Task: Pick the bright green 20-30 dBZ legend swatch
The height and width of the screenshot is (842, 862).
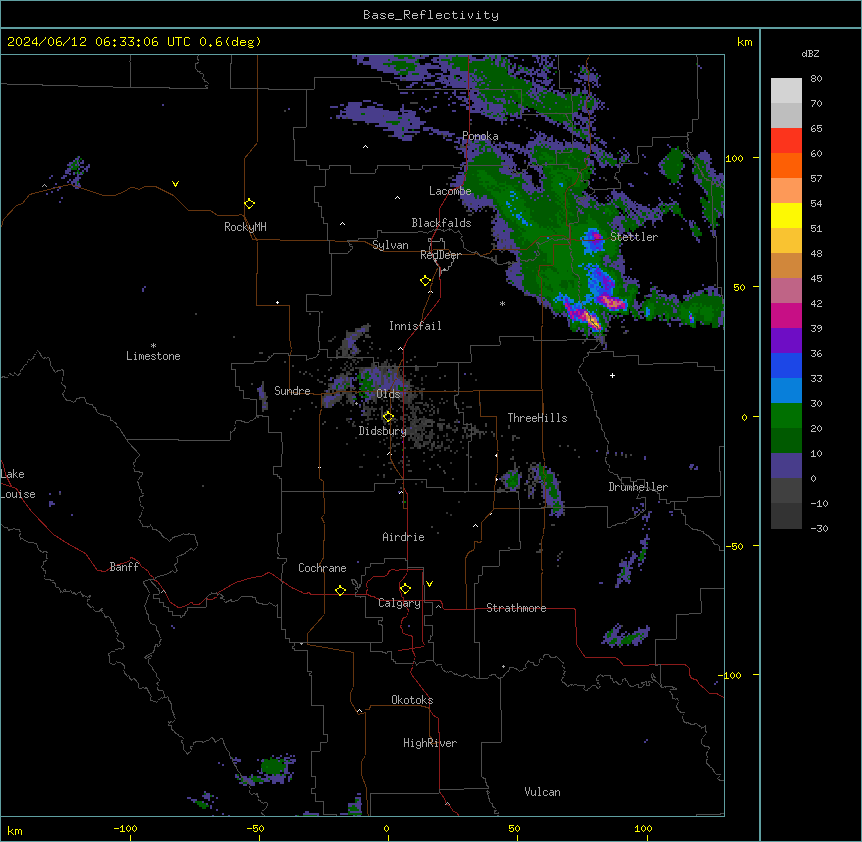Action: 786,416
